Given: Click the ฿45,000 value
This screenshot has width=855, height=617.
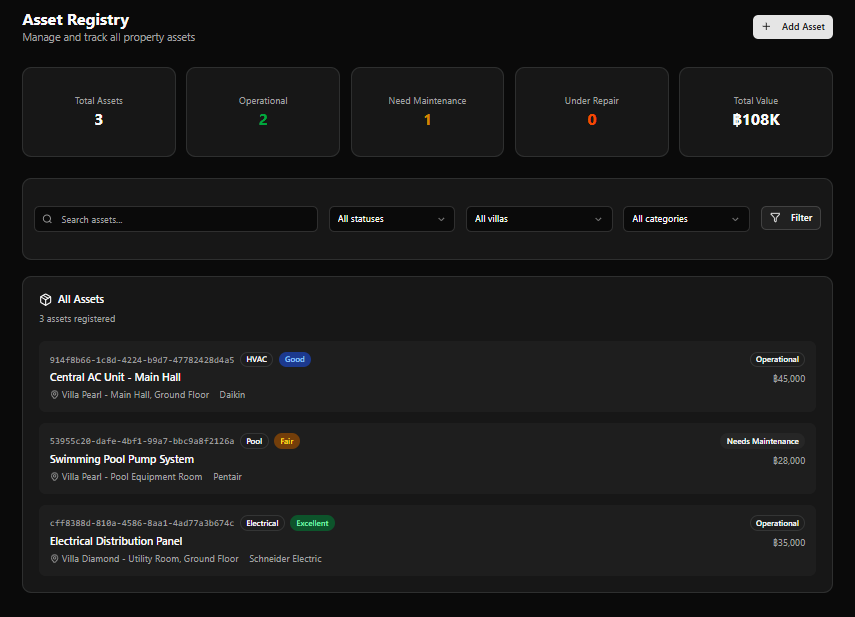Looking at the screenshot, I should pyautogui.click(x=789, y=379).
